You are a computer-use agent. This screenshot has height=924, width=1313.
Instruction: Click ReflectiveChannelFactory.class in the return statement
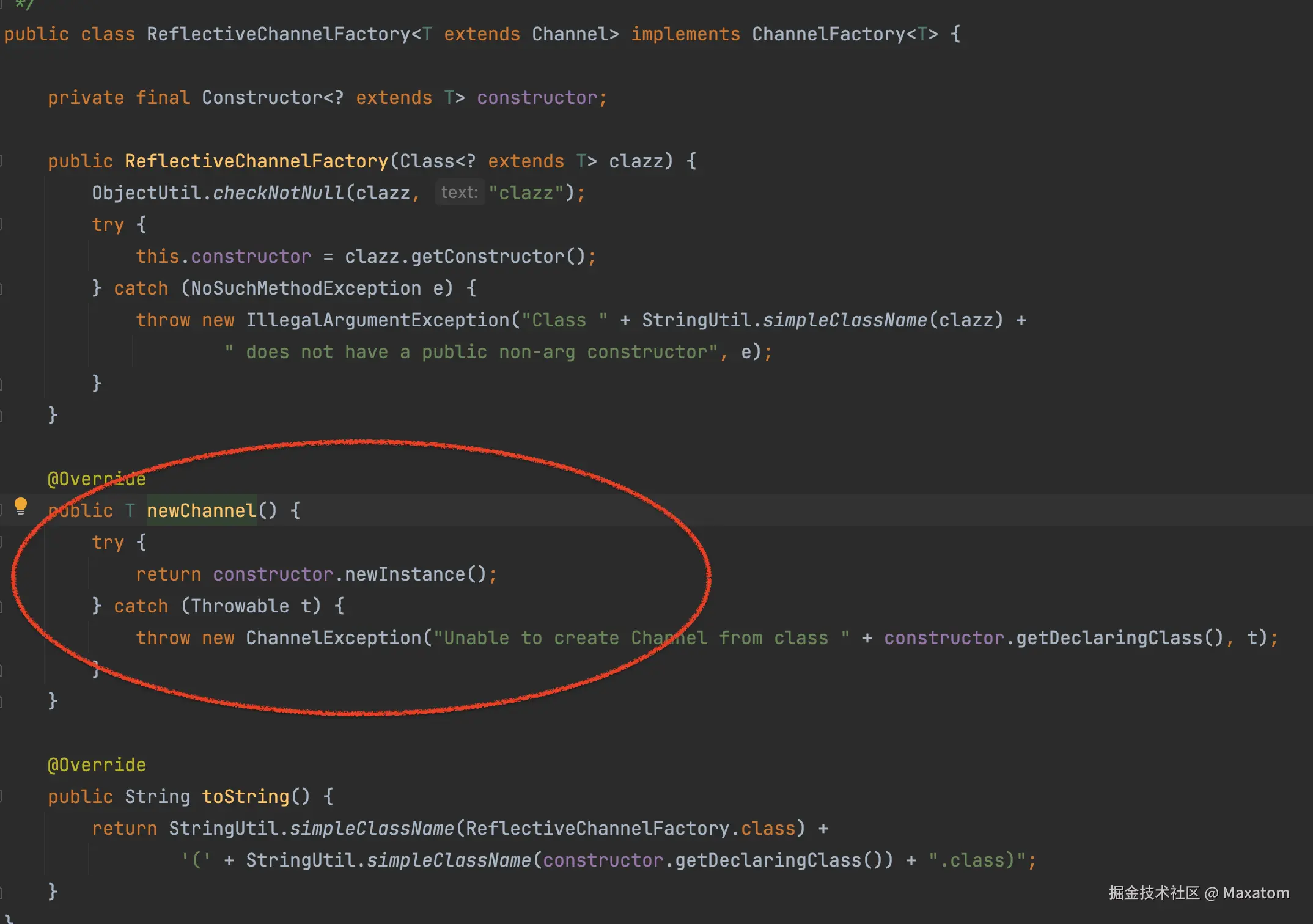630,829
